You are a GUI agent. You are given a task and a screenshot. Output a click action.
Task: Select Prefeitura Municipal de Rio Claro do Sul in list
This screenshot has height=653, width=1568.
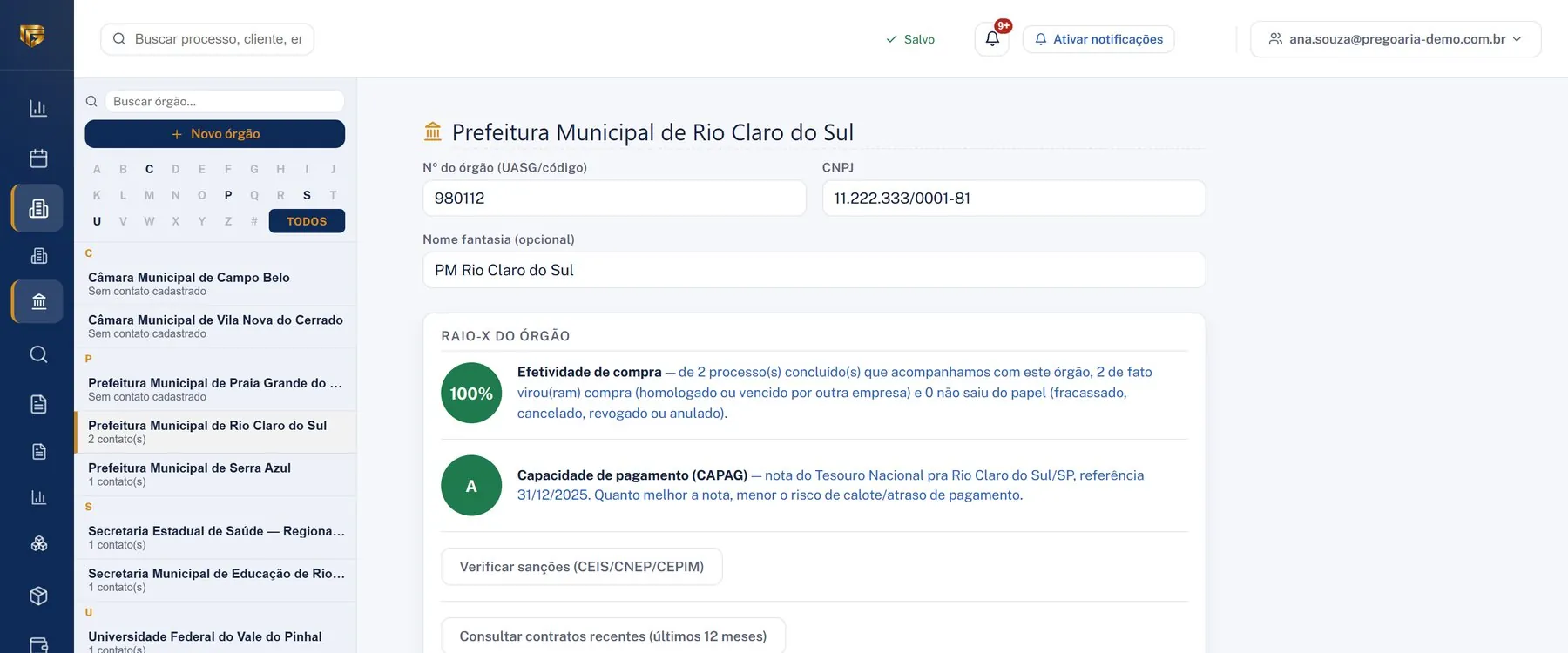[215, 432]
